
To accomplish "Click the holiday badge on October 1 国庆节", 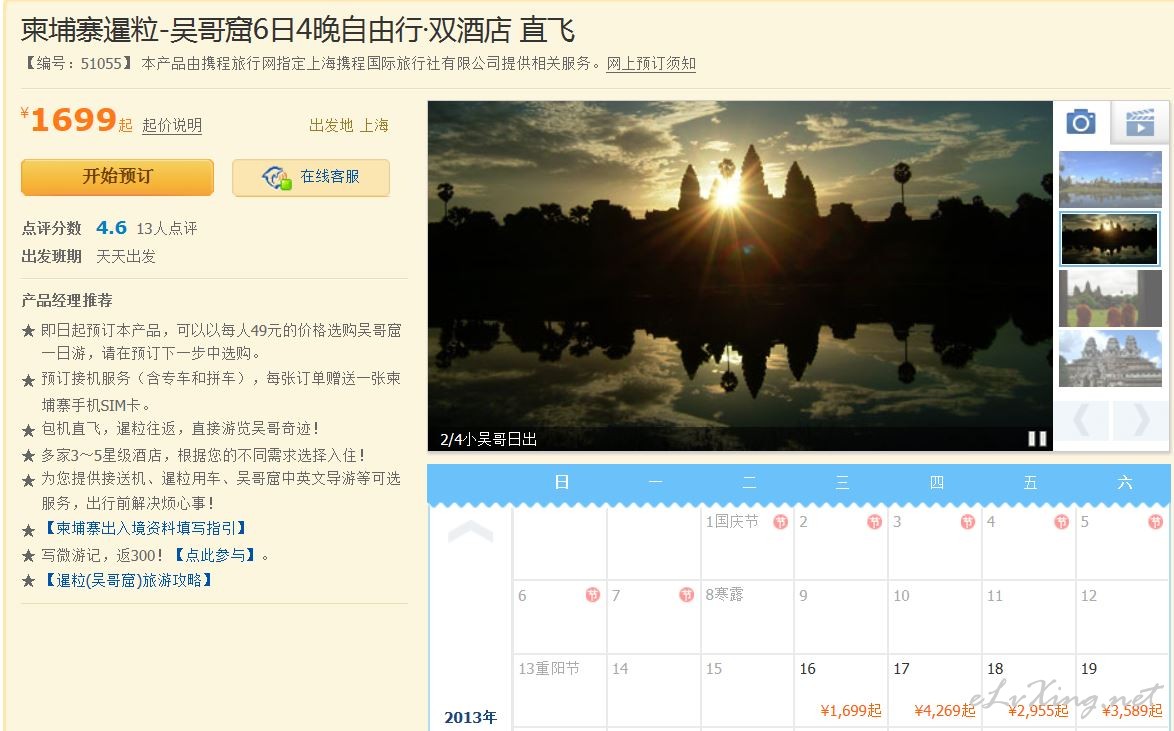I will 781,522.
